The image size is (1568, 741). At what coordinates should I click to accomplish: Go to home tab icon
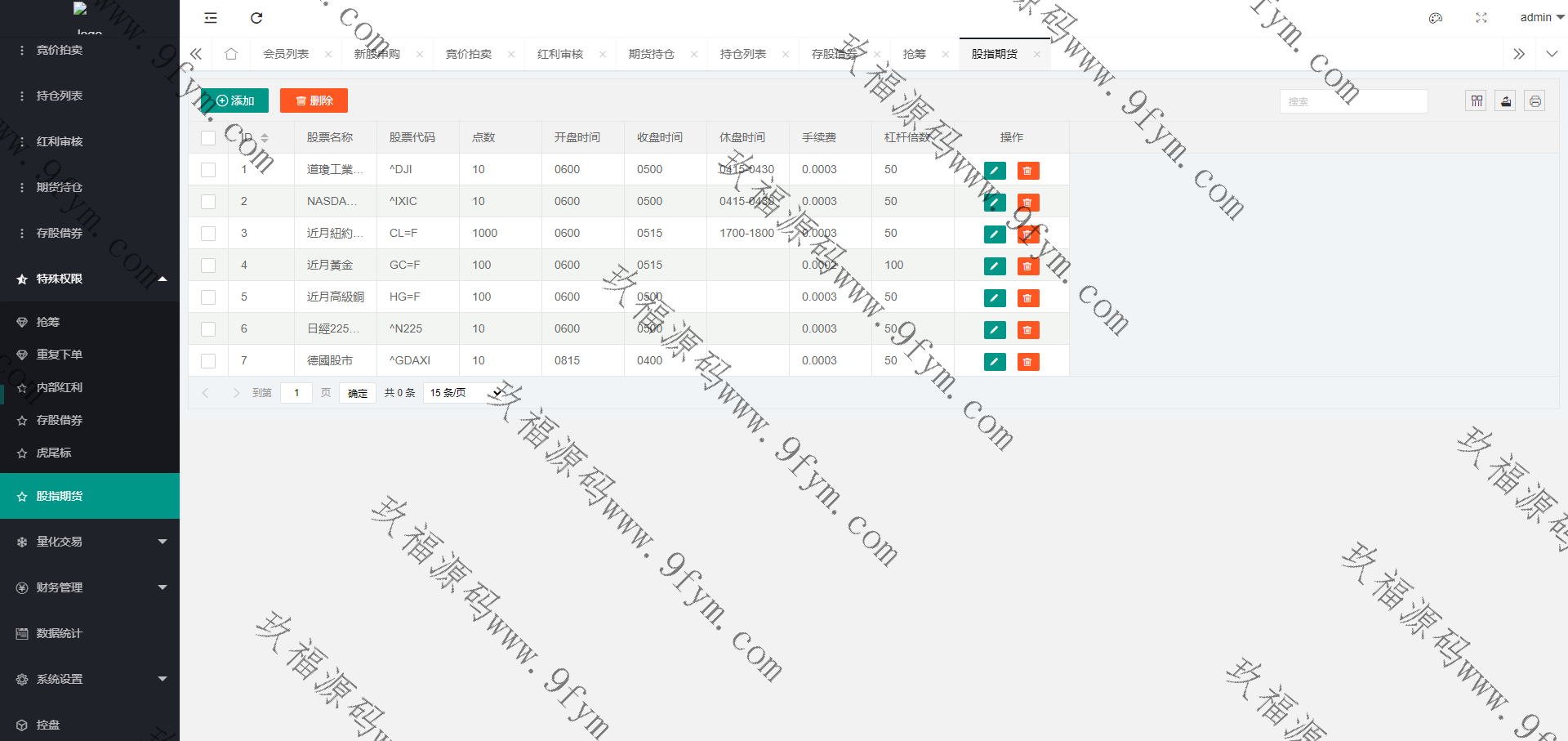click(231, 54)
